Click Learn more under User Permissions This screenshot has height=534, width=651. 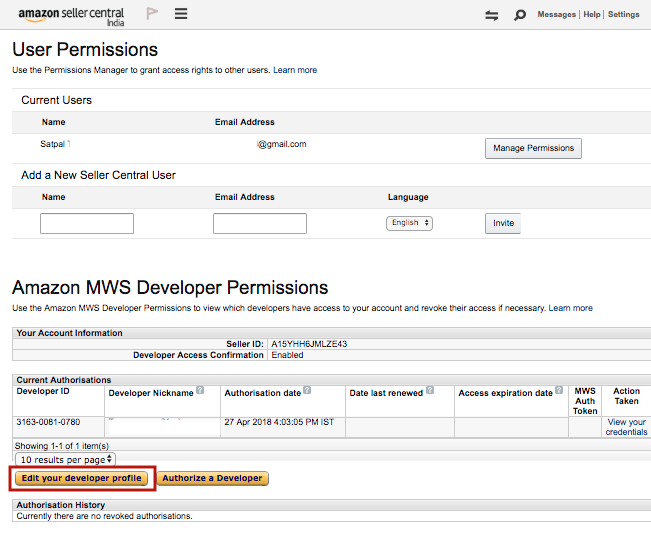coord(295,70)
